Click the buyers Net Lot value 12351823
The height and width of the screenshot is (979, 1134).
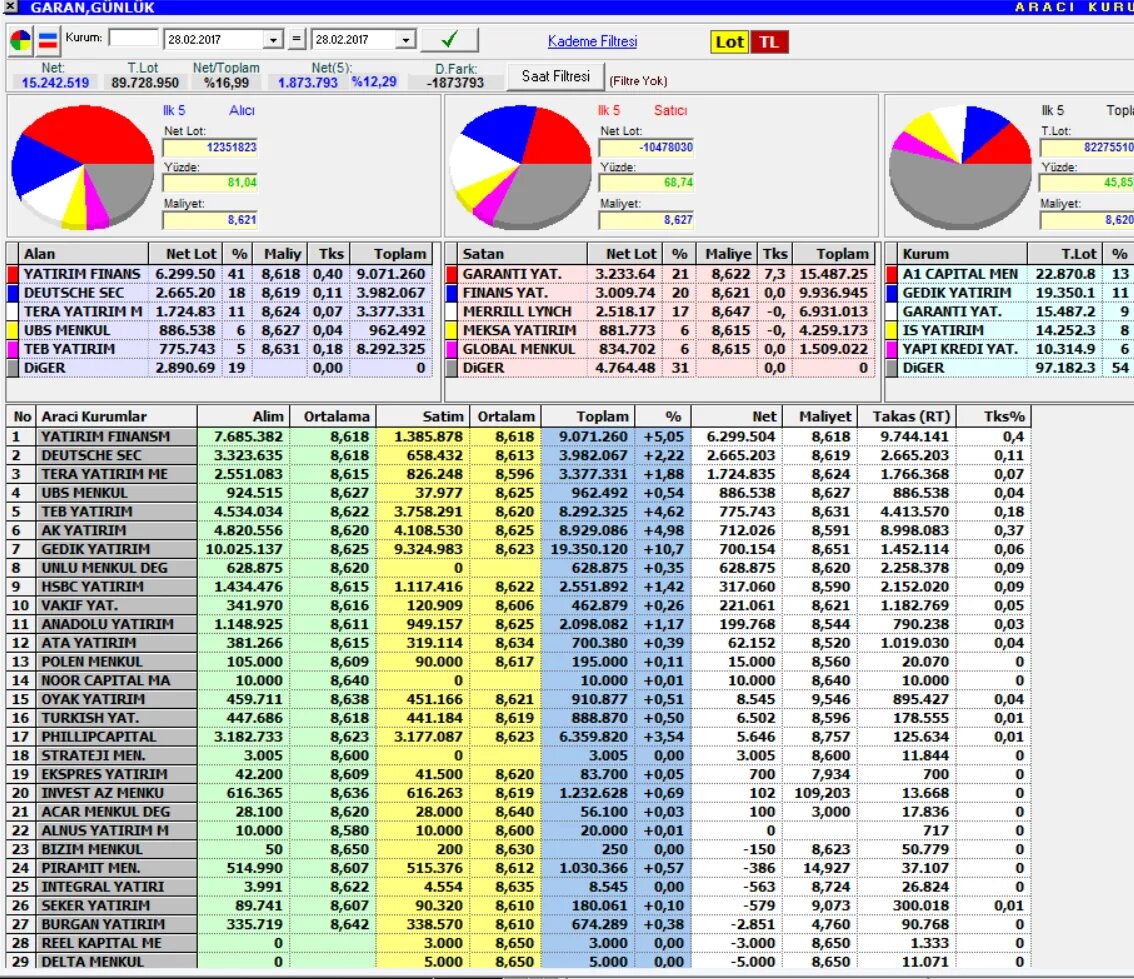tap(210, 148)
